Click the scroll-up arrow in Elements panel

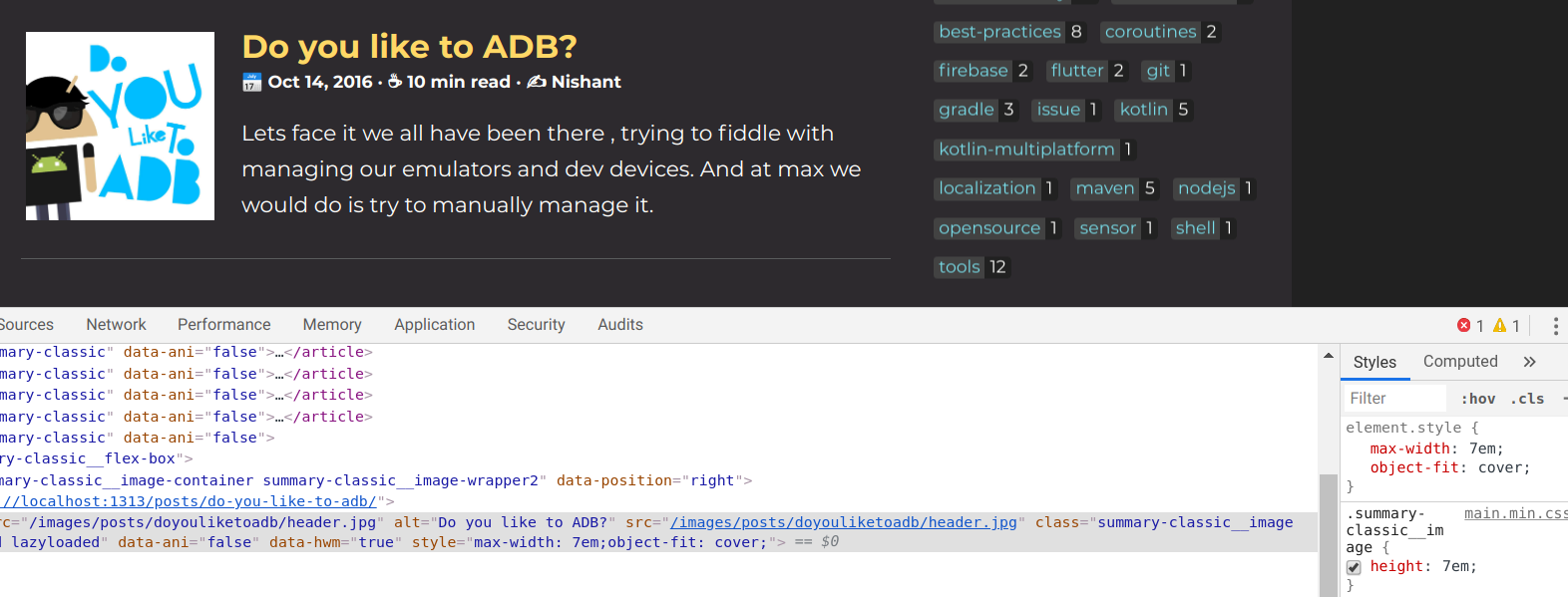tap(1329, 355)
